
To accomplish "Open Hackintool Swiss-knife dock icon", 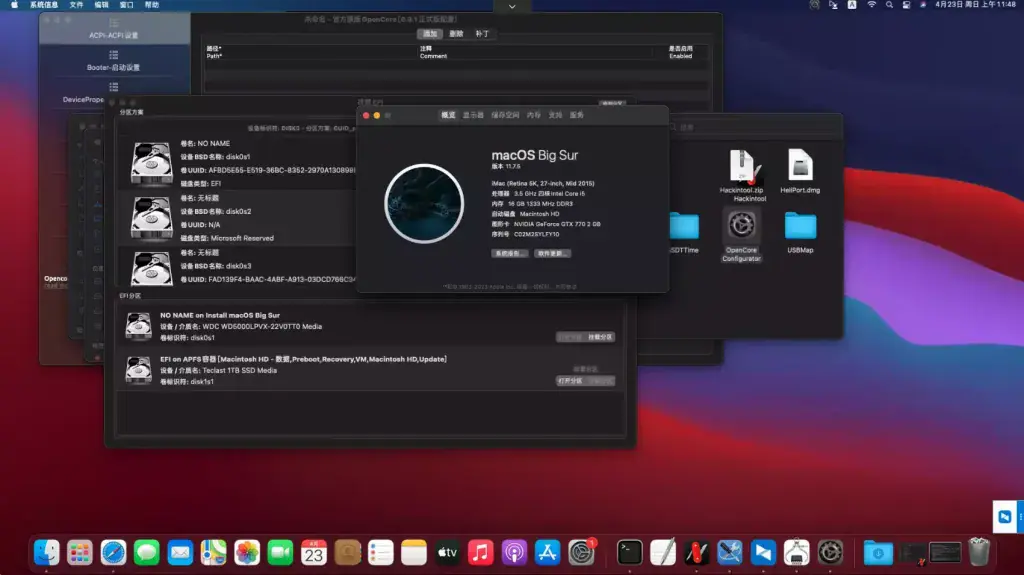I will click(x=696, y=553).
